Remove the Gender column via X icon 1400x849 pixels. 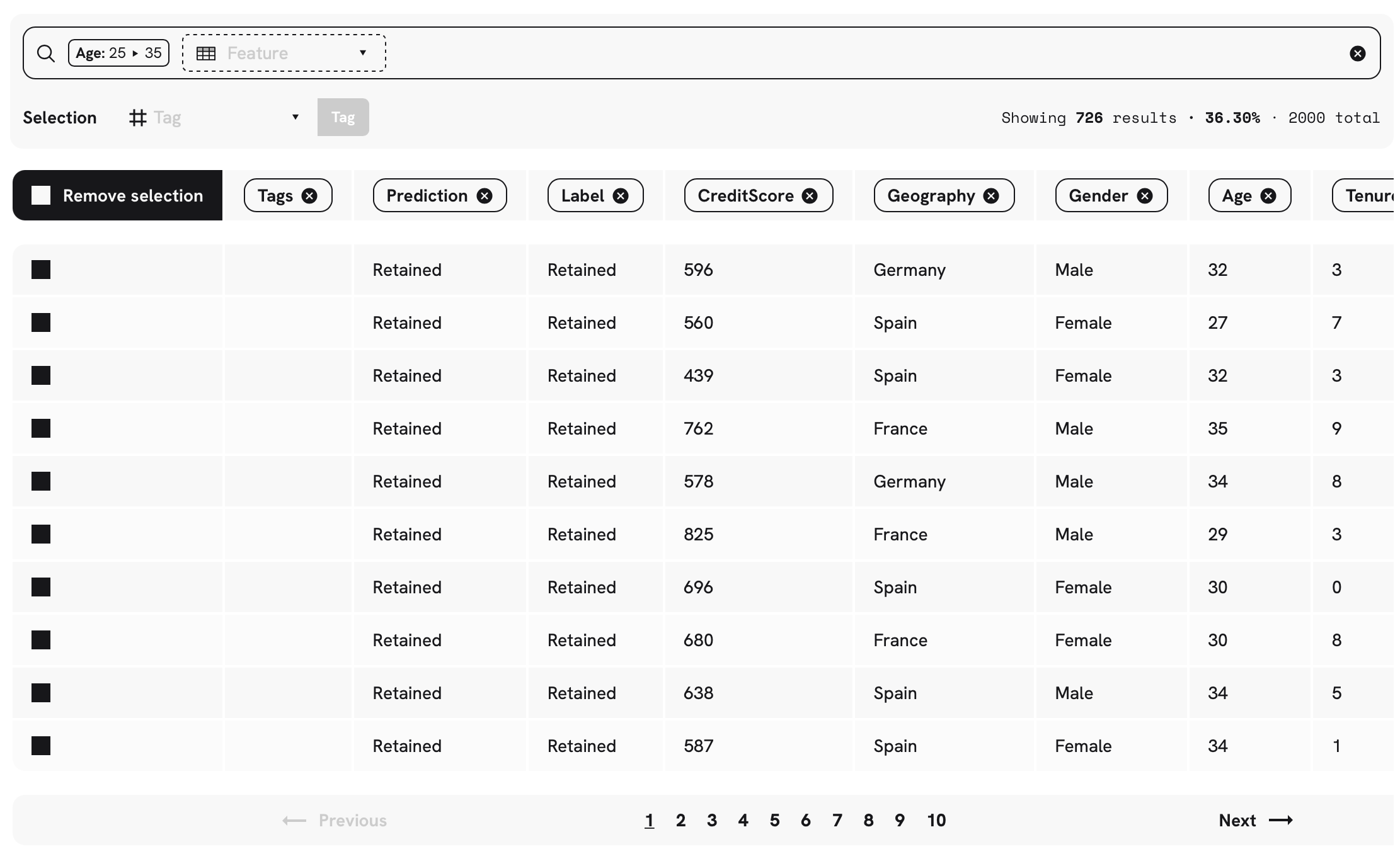tap(1144, 196)
